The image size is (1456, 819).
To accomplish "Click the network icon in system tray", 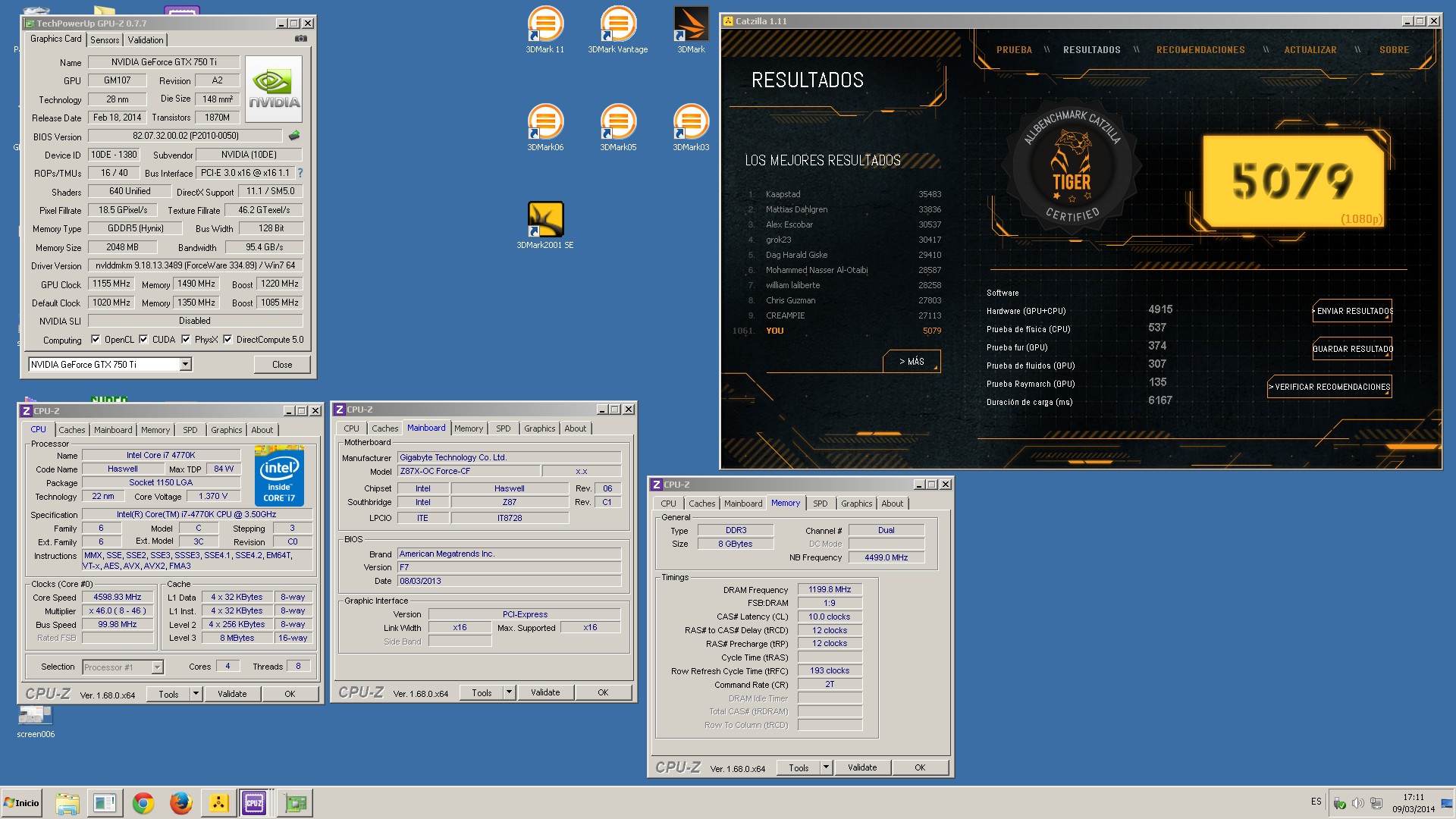I will point(1376,803).
